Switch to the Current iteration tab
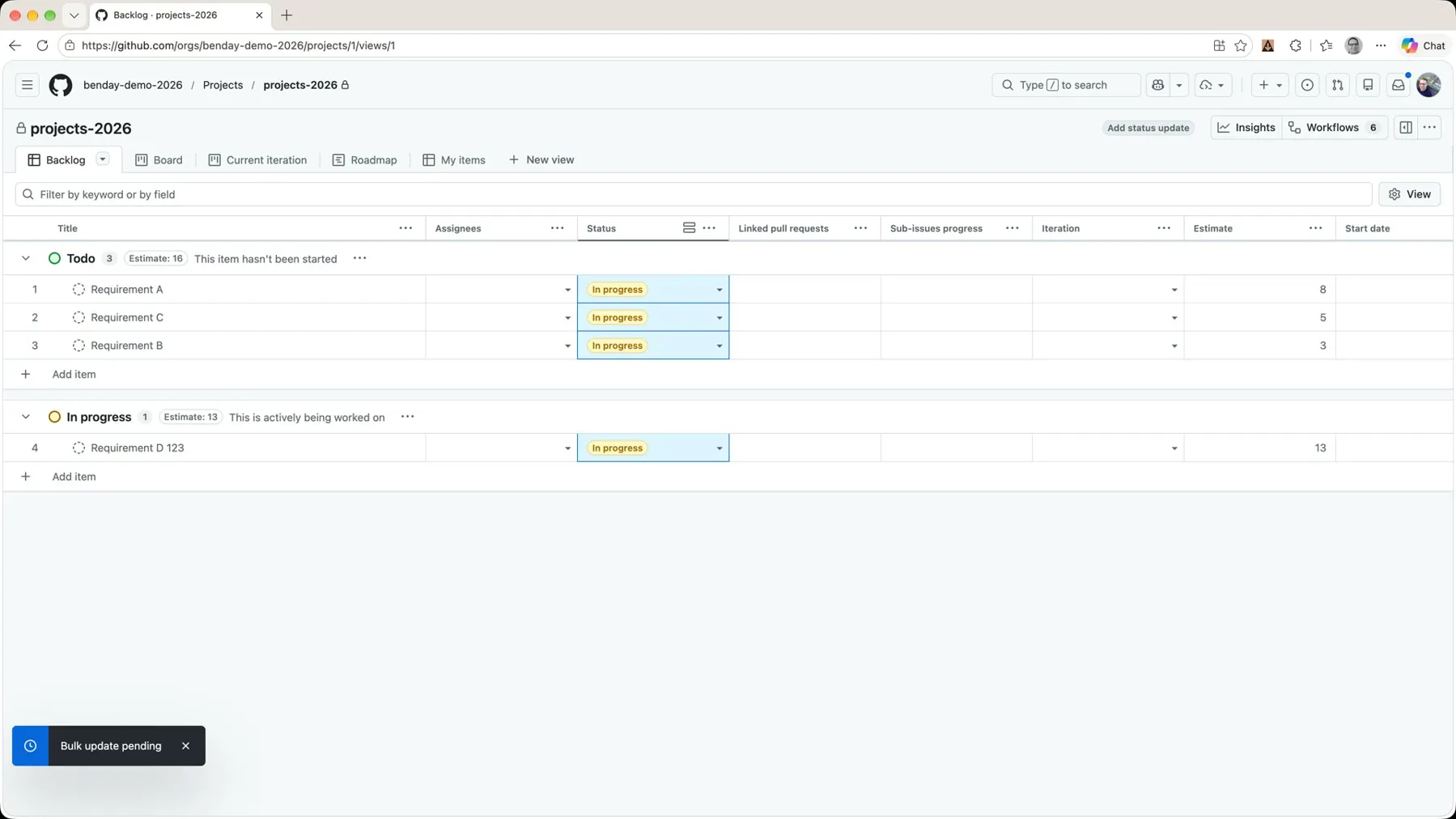Image resolution: width=1456 pixels, height=819 pixels. [257, 160]
